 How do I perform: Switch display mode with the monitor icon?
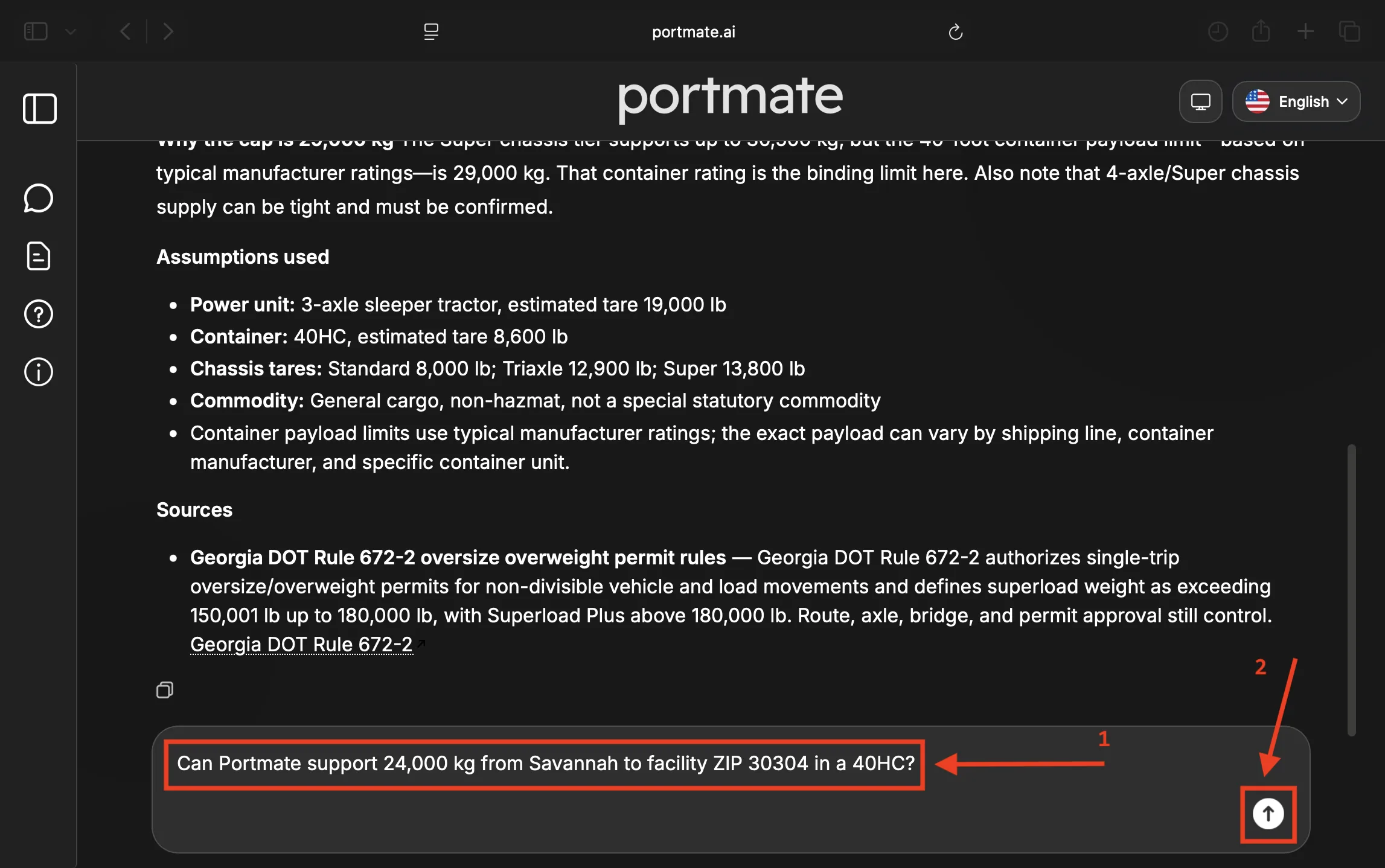point(1200,101)
